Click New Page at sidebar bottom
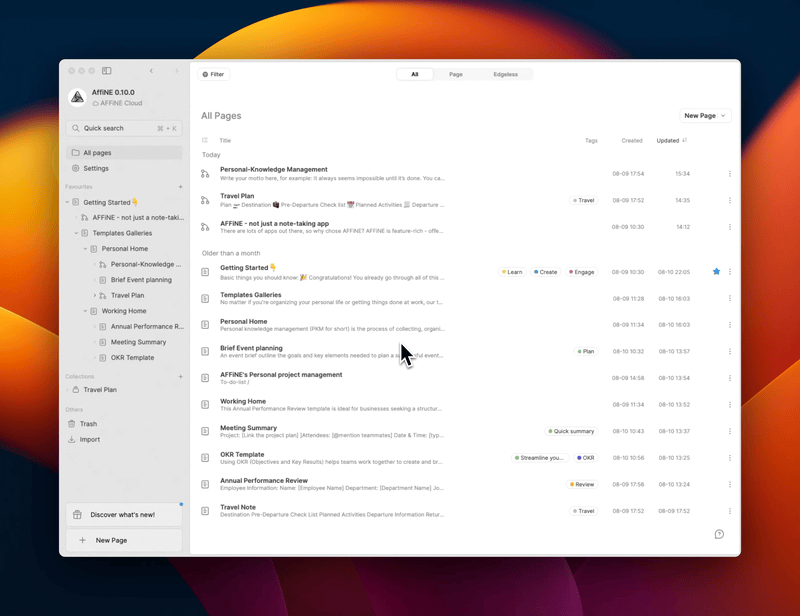The image size is (800, 616). point(124,540)
